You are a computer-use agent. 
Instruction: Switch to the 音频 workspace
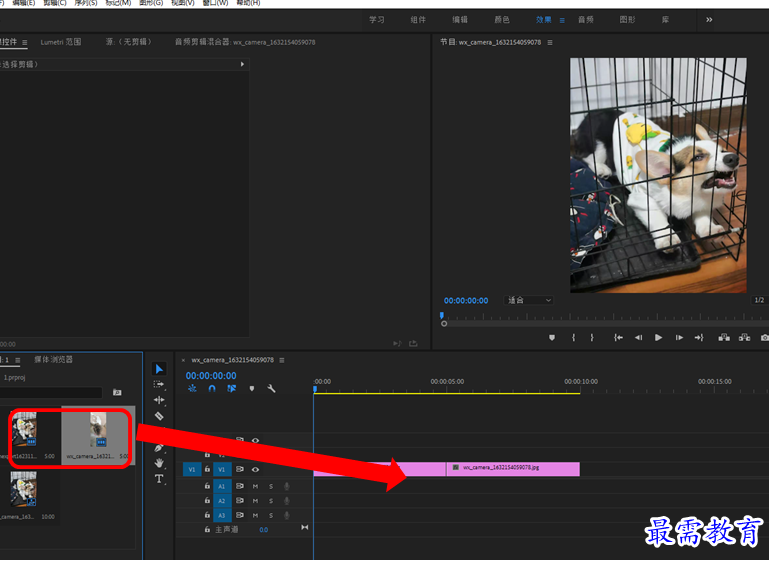point(586,20)
